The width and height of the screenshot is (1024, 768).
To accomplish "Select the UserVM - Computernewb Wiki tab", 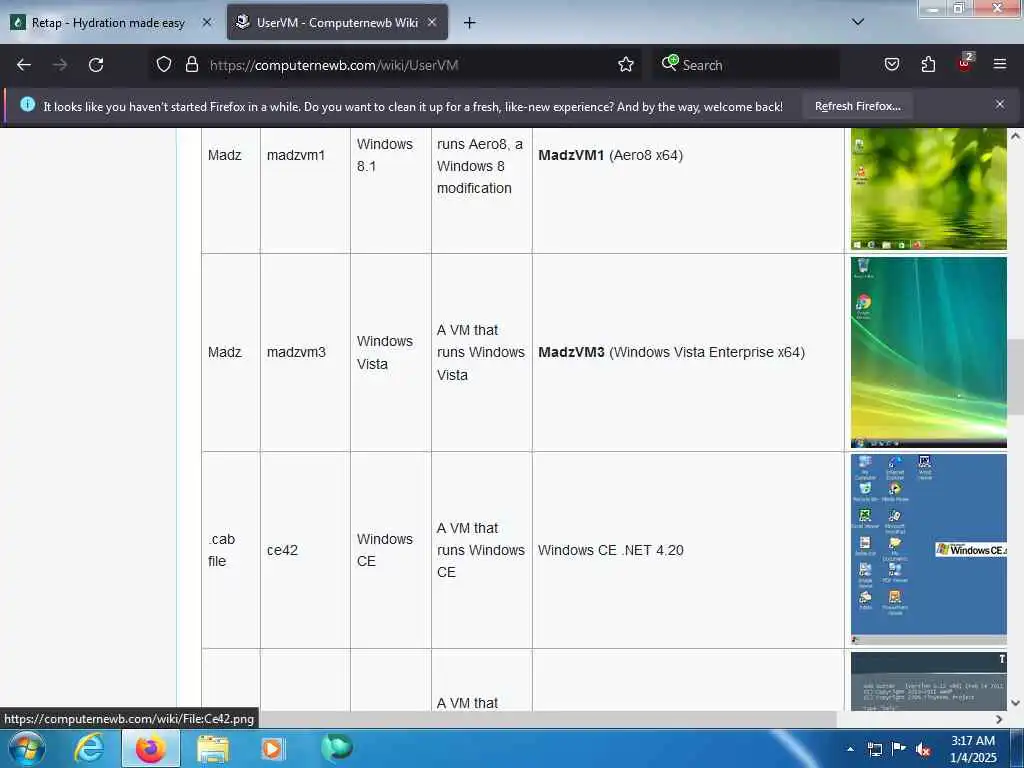I will pos(337,23).
